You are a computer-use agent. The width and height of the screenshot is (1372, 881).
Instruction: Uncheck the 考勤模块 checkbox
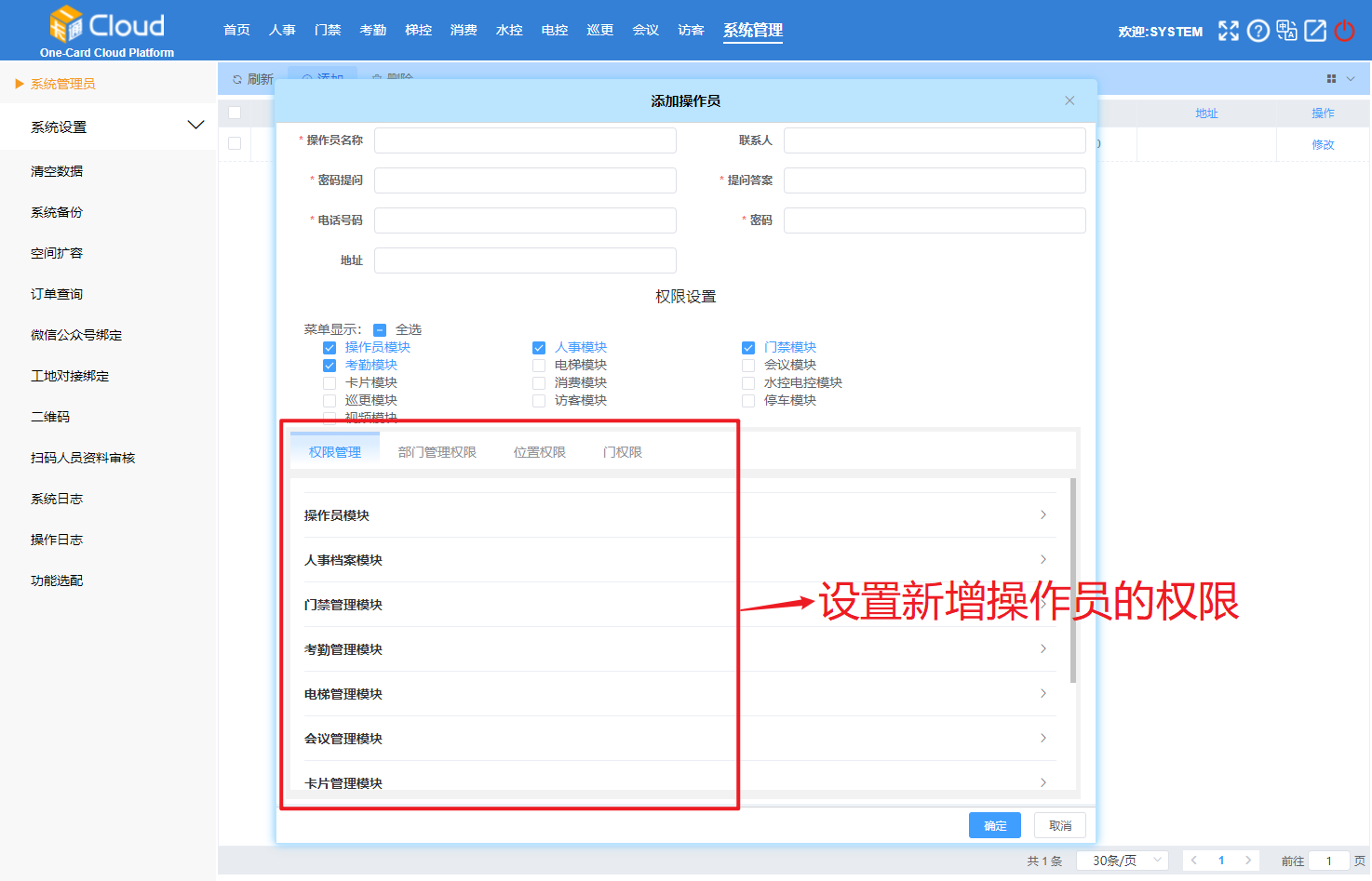330,366
